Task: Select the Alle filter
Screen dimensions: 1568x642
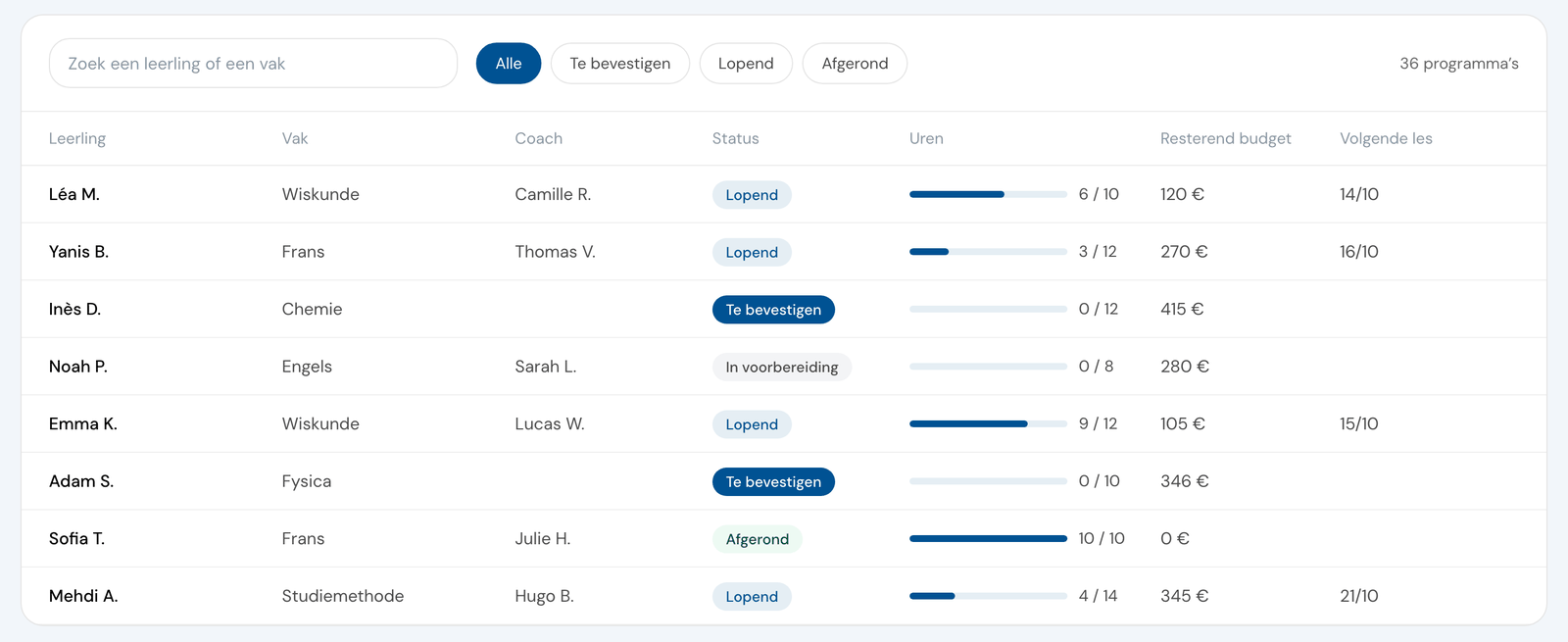Action: click(509, 64)
